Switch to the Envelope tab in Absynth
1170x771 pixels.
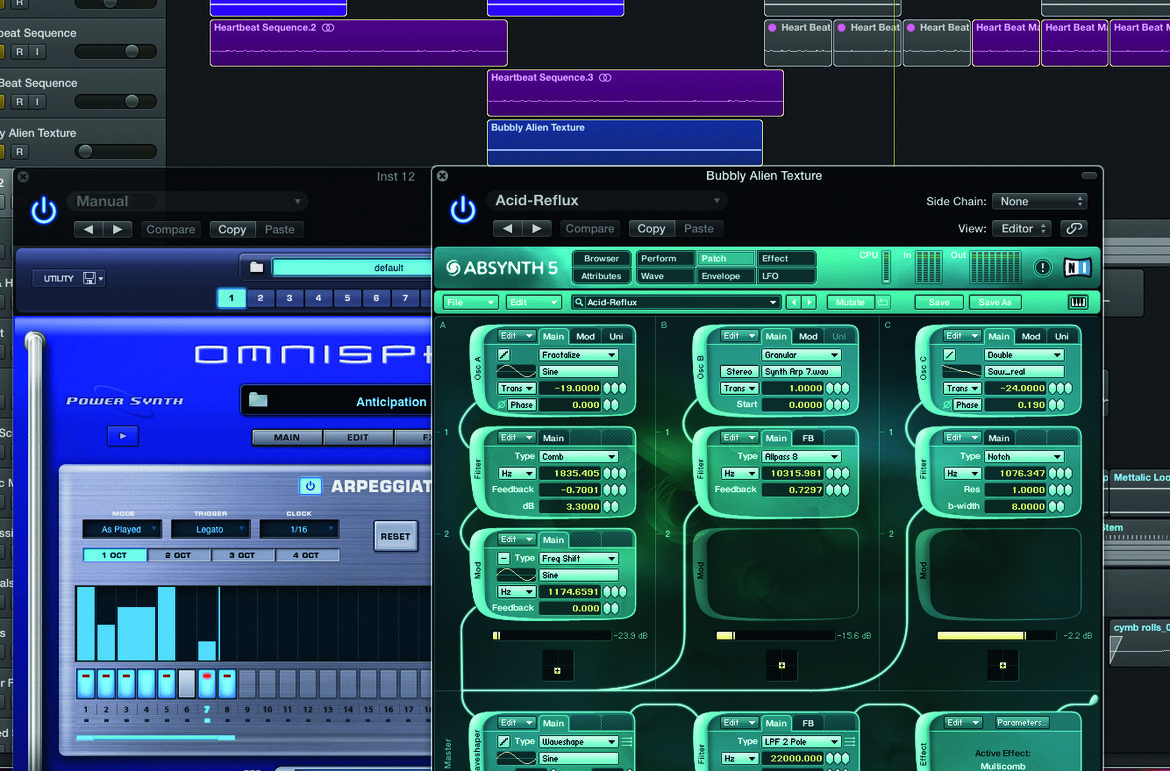724,276
